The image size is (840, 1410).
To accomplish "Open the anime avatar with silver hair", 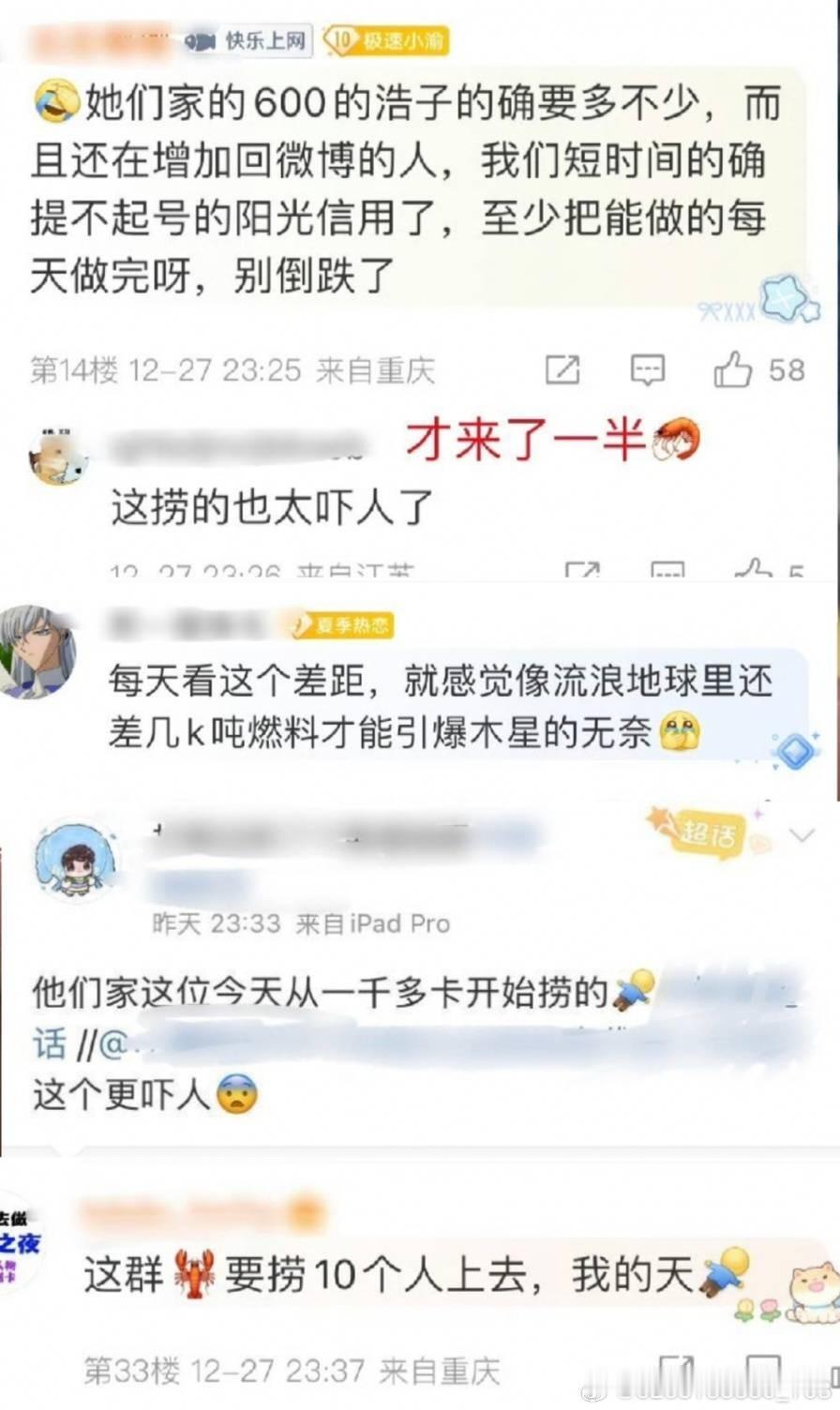I will tap(36, 651).
